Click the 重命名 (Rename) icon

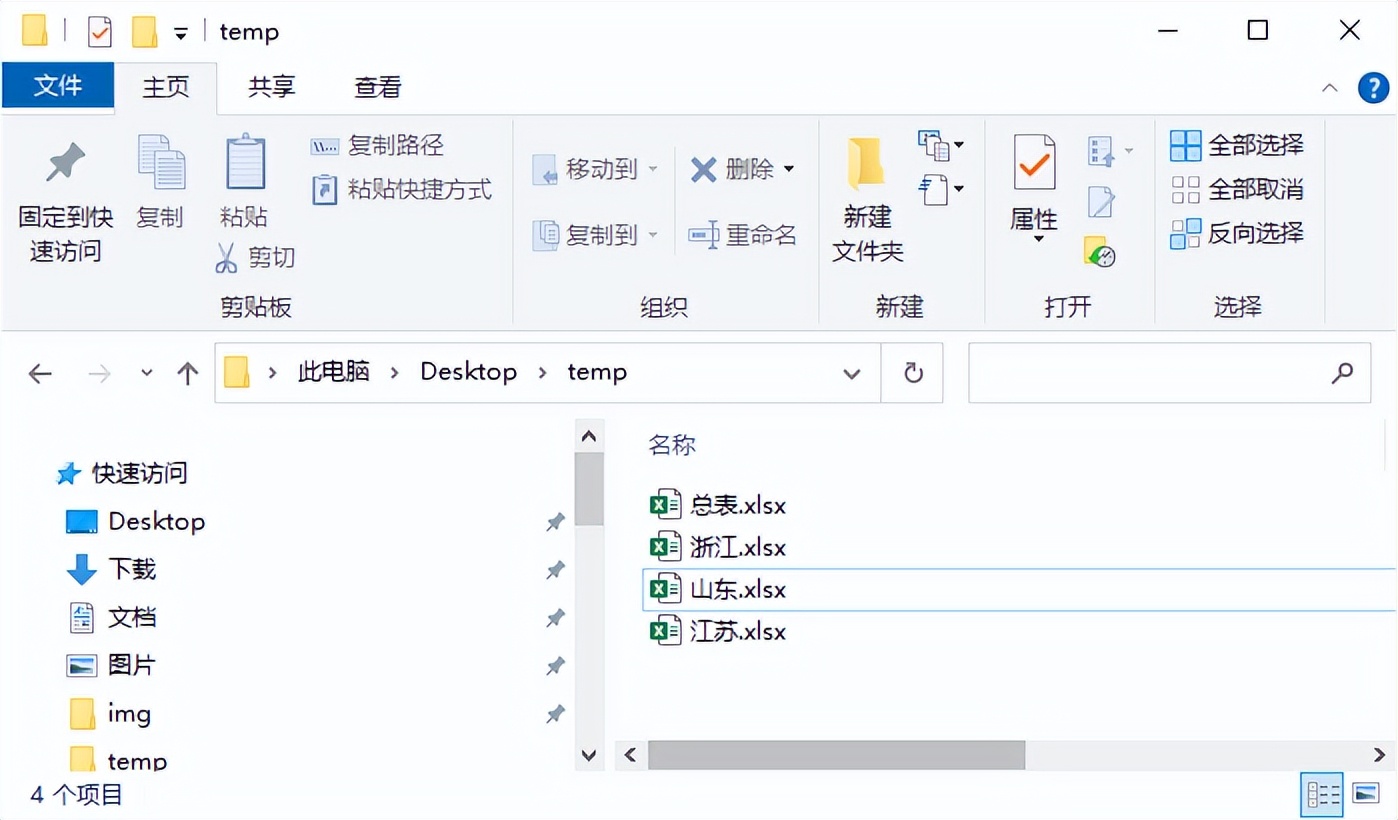[705, 235]
